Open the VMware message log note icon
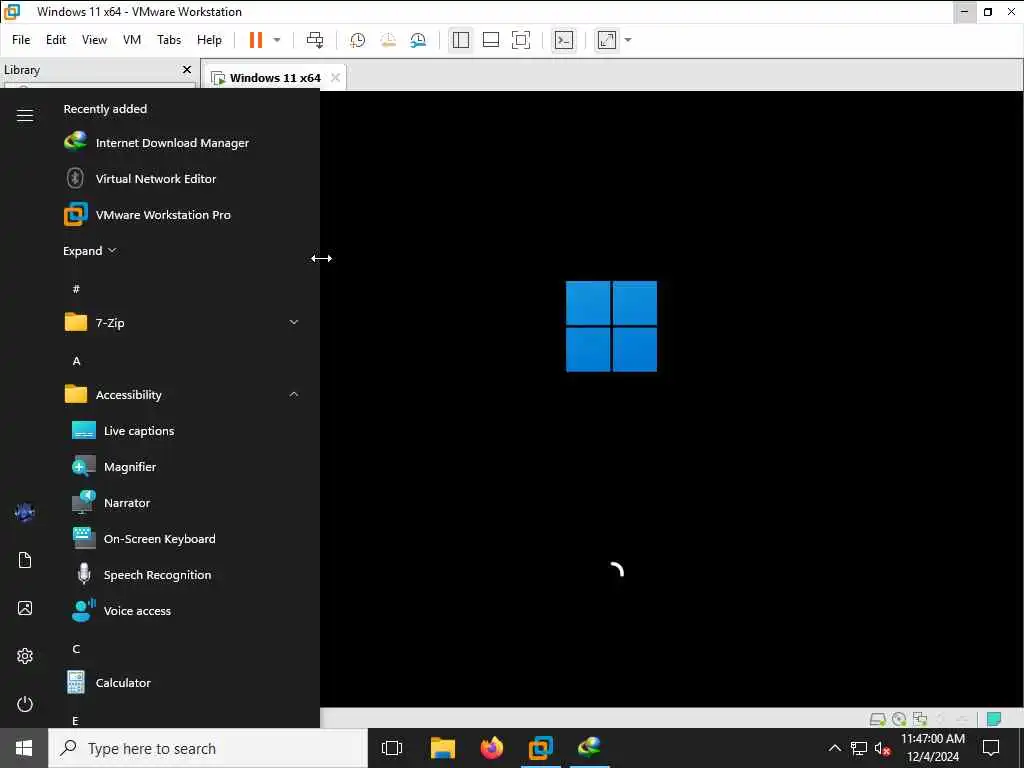Viewport: 1024px width, 768px height. click(x=994, y=719)
